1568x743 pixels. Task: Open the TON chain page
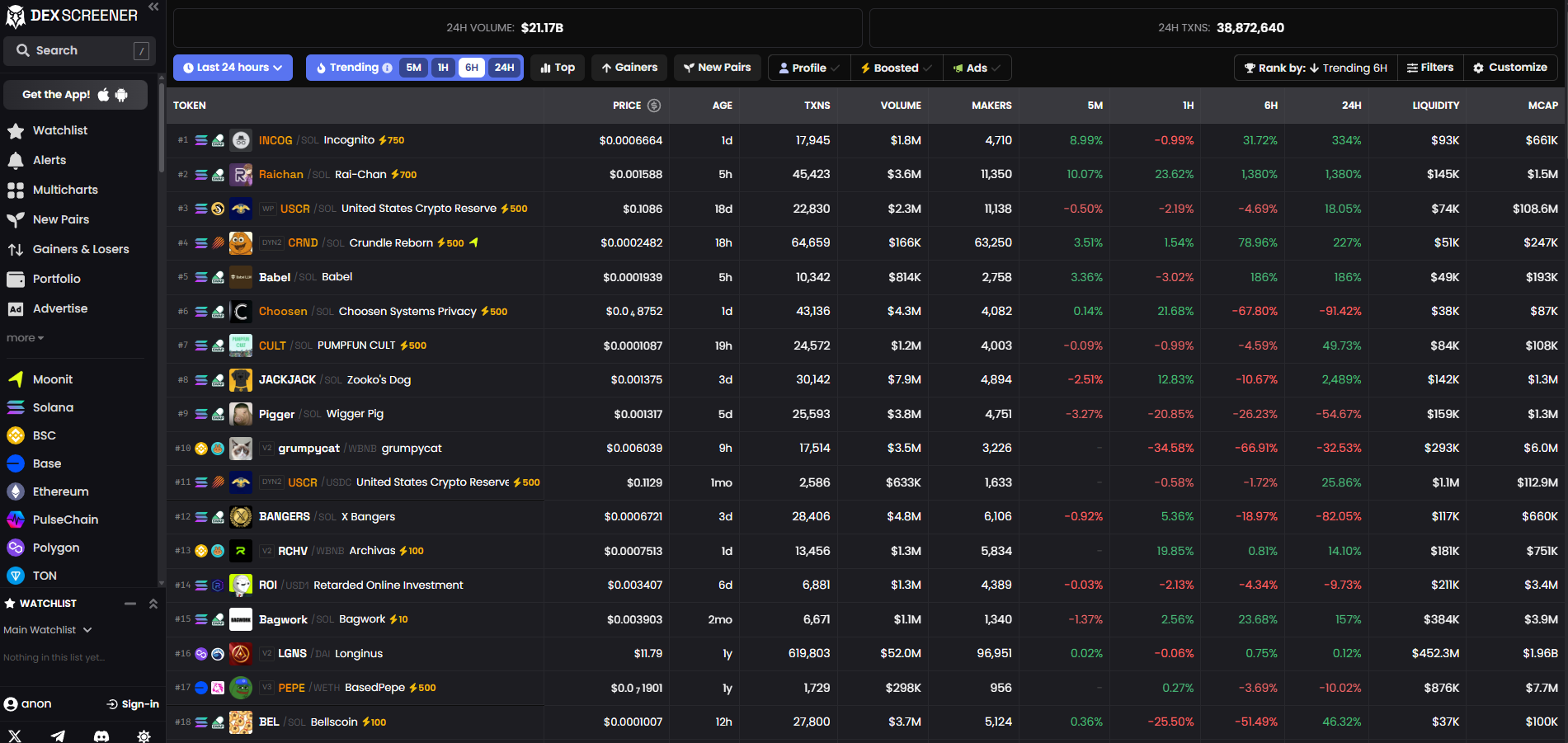[45, 575]
